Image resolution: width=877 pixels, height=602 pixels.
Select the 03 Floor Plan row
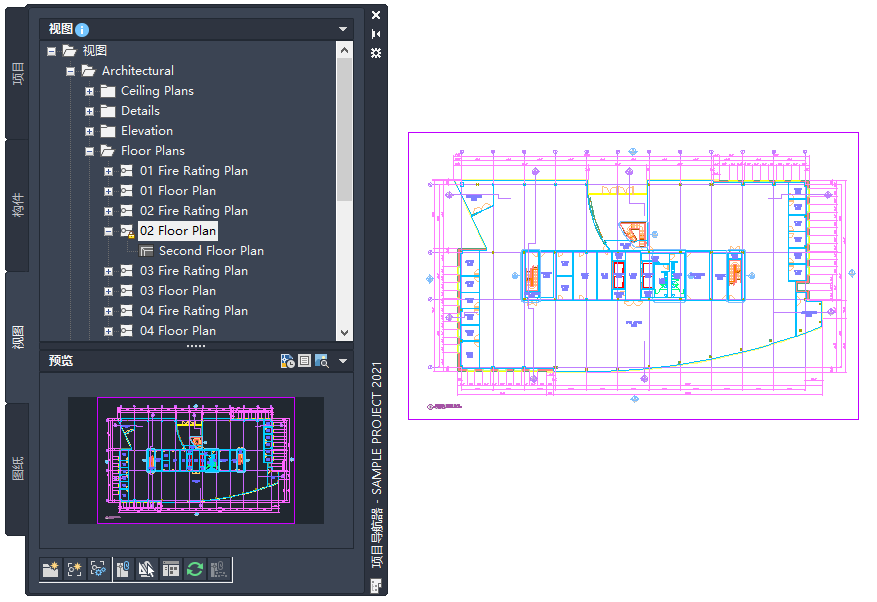tap(178, 291)
